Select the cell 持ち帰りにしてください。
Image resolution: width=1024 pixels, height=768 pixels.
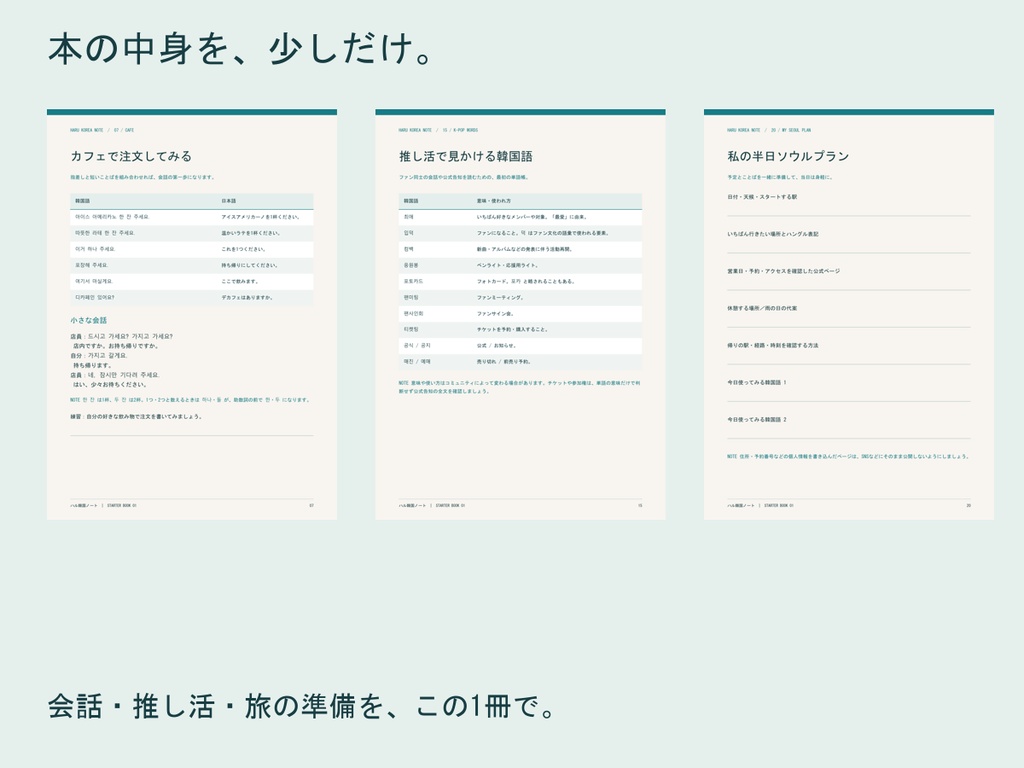249,265
